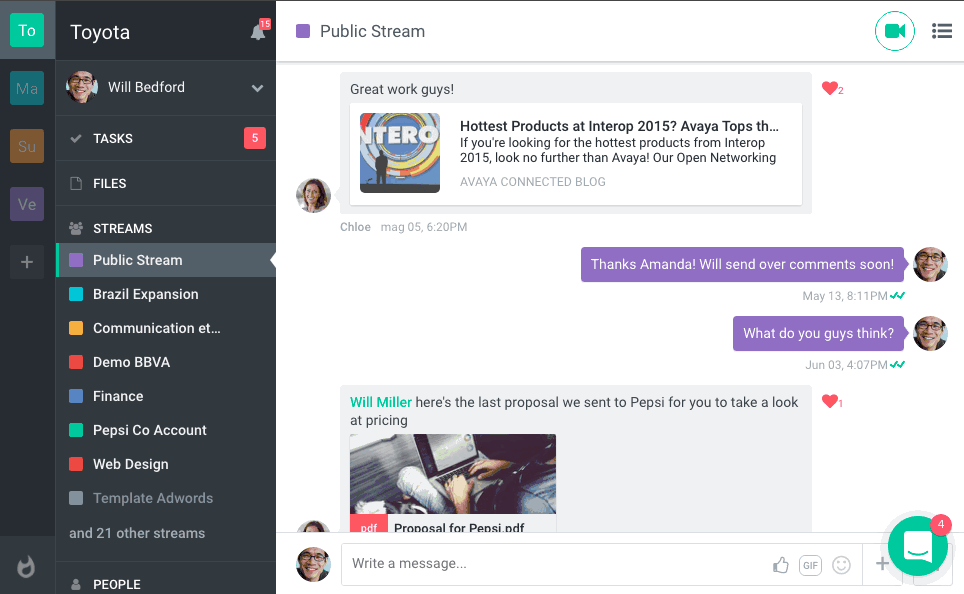Click the purple Public Stream color square
Viewport: 964px width, 594px height.
point(303,31)
